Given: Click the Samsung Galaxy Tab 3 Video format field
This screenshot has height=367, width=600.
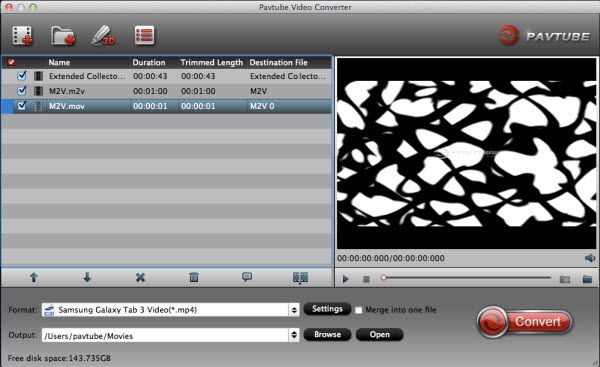Looking at the screenshot, I should tap(166, 310).
